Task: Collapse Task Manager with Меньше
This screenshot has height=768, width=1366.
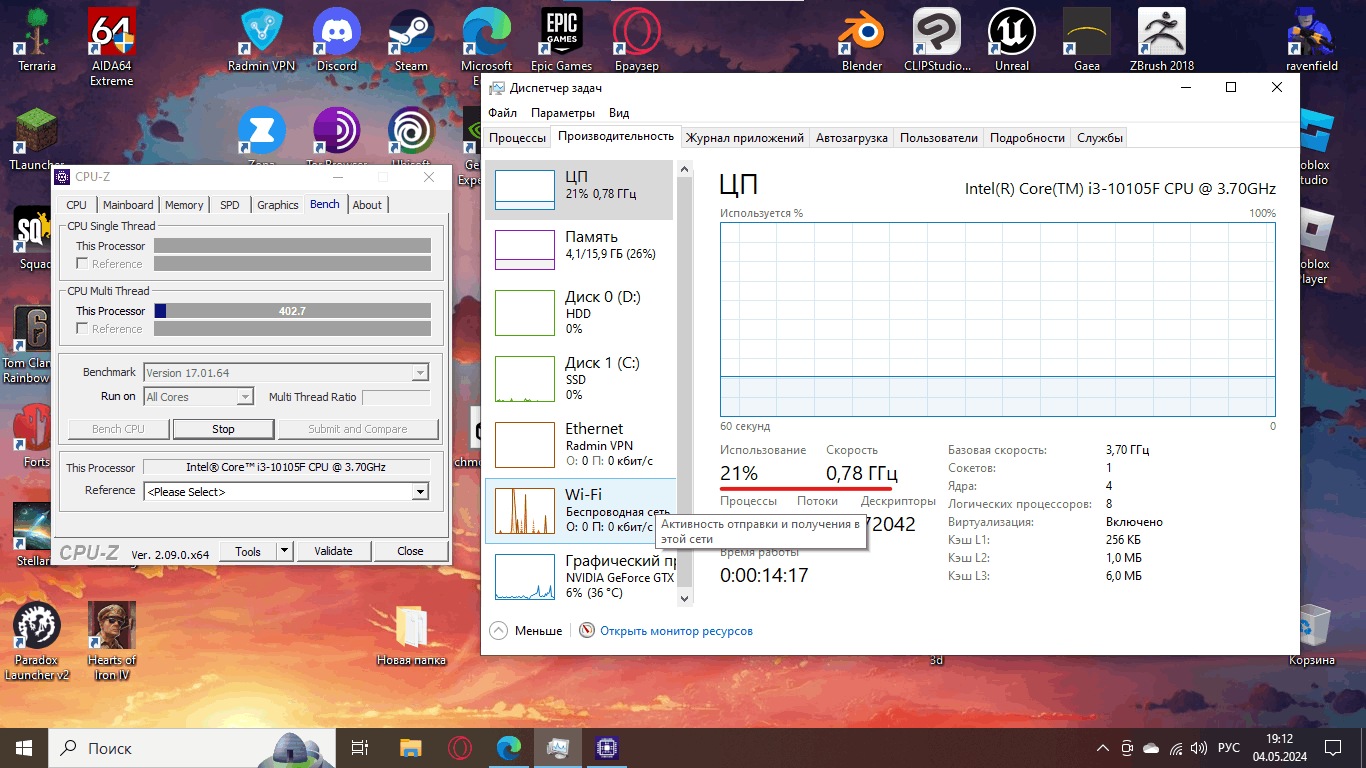Action: (526, 631)
